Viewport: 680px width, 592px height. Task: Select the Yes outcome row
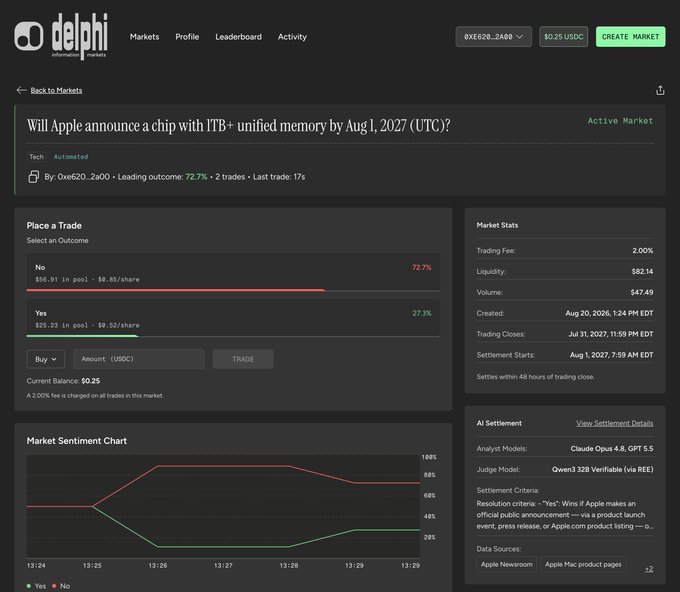pyautogui.click(x=233, y=318)
